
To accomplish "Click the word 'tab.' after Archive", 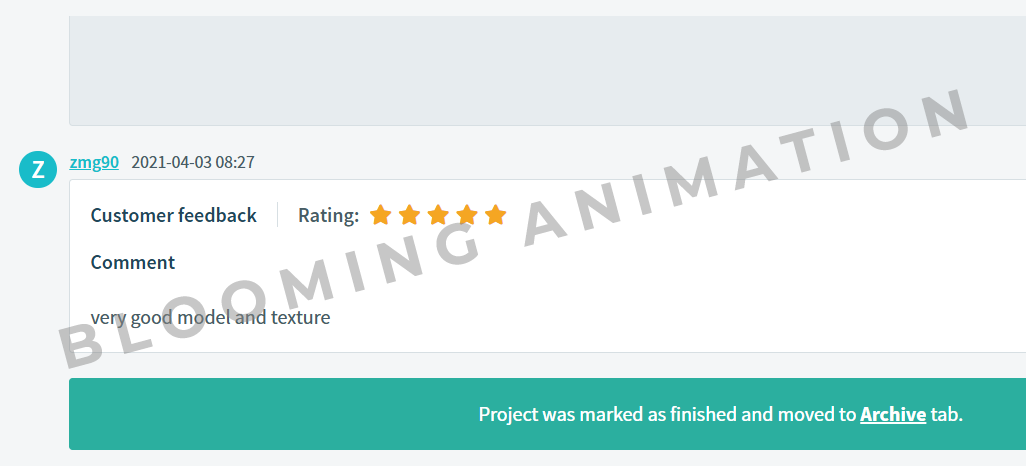I will 947,414.
